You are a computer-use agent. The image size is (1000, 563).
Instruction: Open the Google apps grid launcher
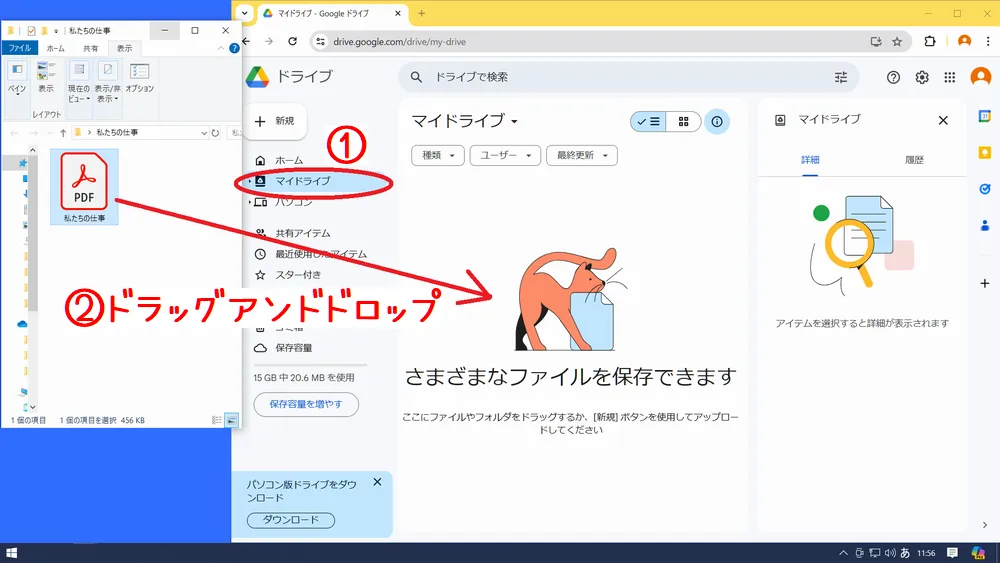[950, 78]
